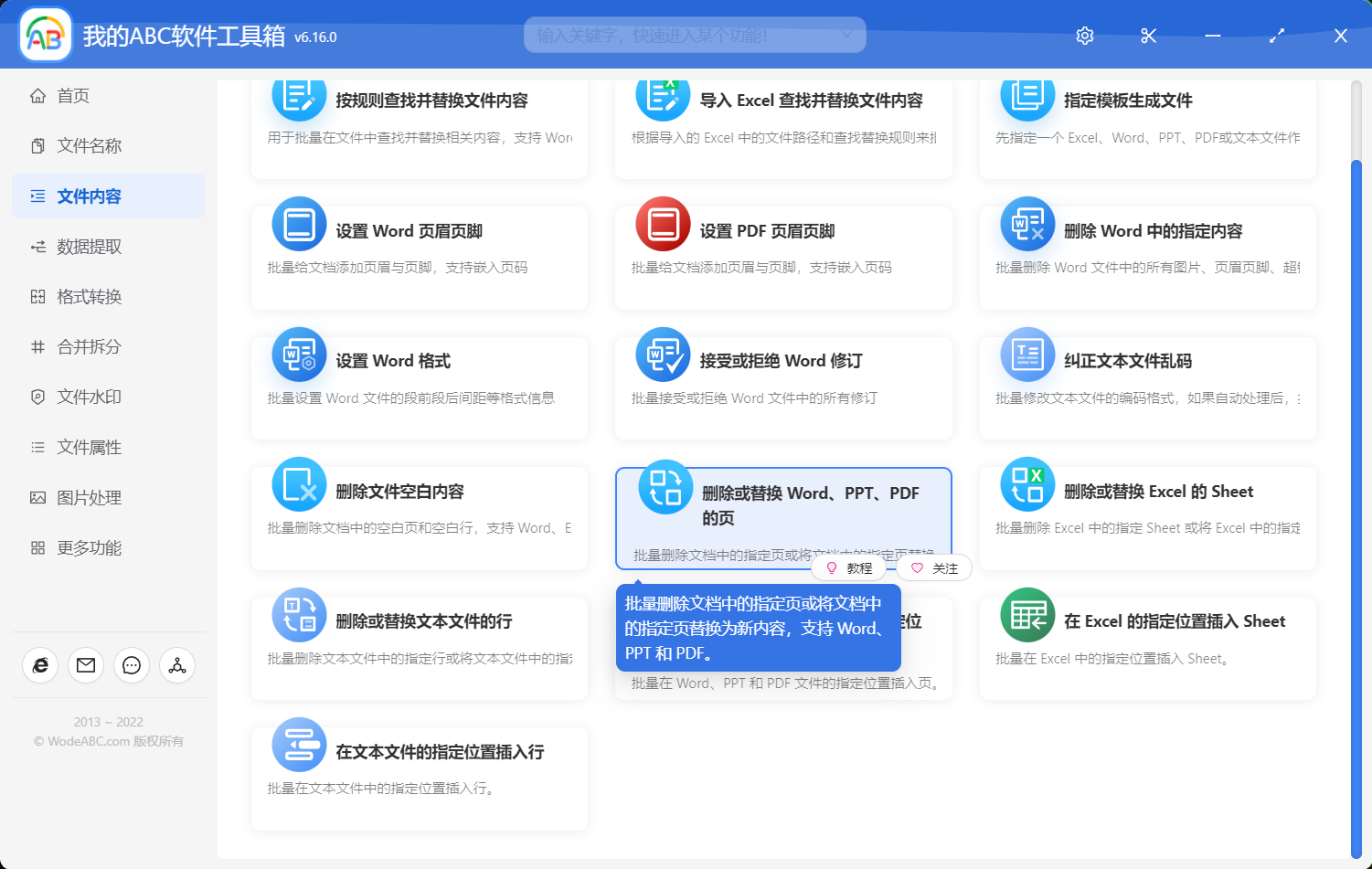This screenshot has width=1372, height=869.
Task: Open the 删除 Word 中的指定内容 icon
Action: (1026, 223)
